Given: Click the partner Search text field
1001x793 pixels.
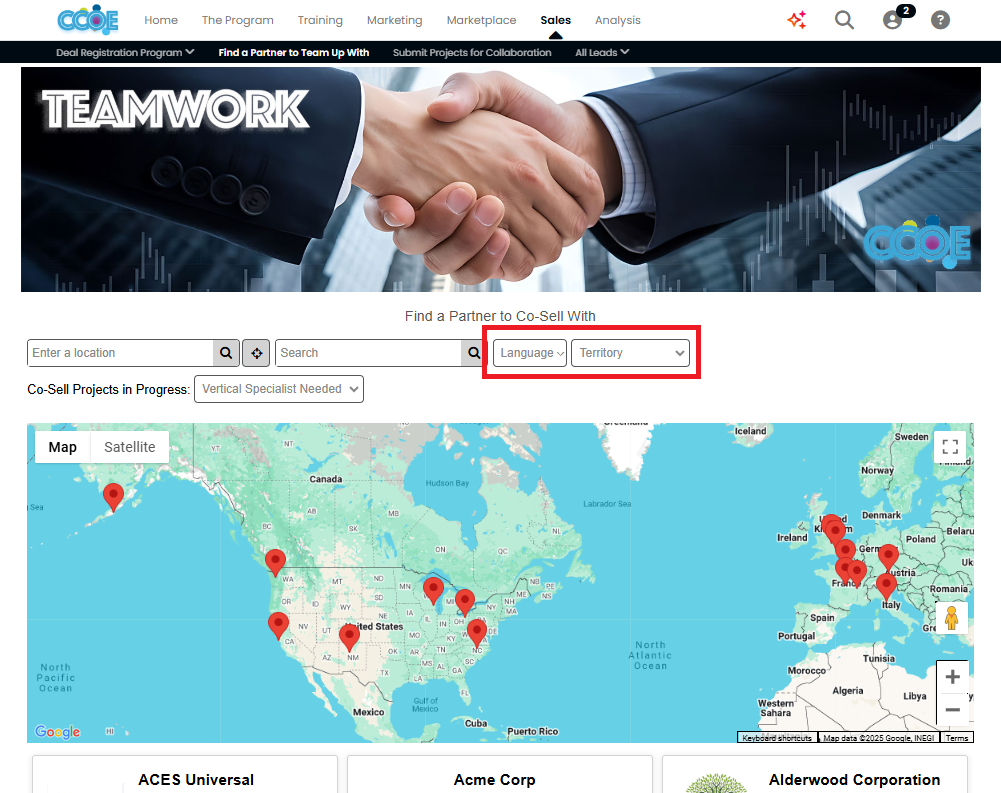Looking at the screenshot, I should [368, 353].
